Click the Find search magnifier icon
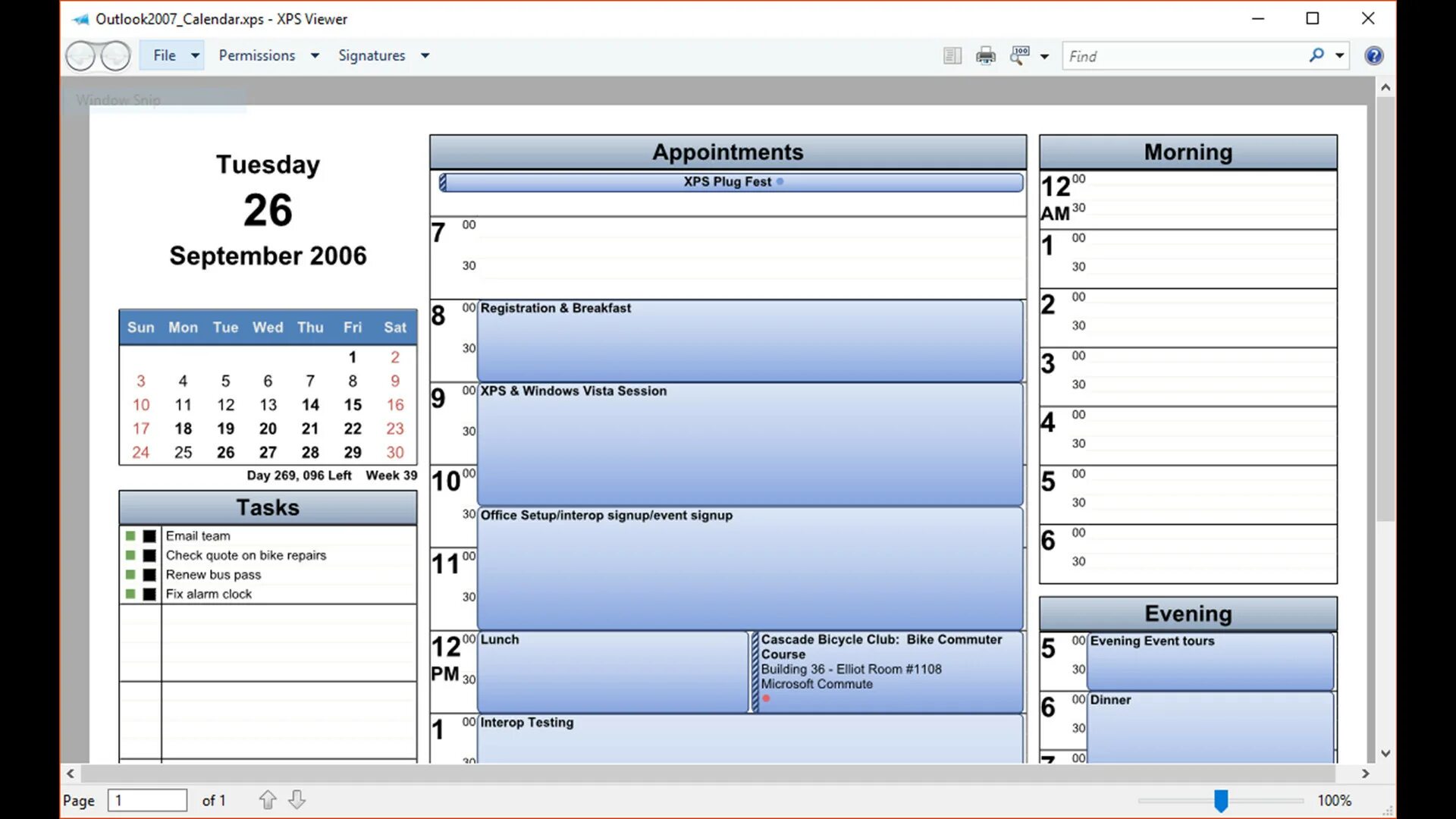 click(1316, 55)
